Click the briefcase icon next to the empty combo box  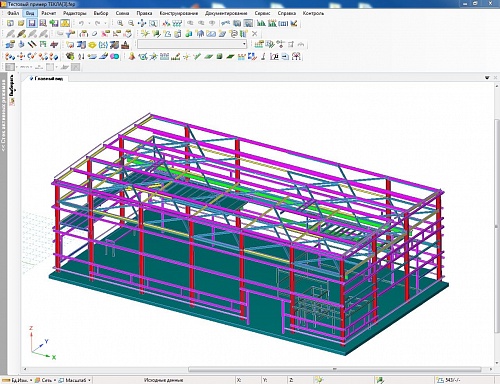tap(125, 45)
